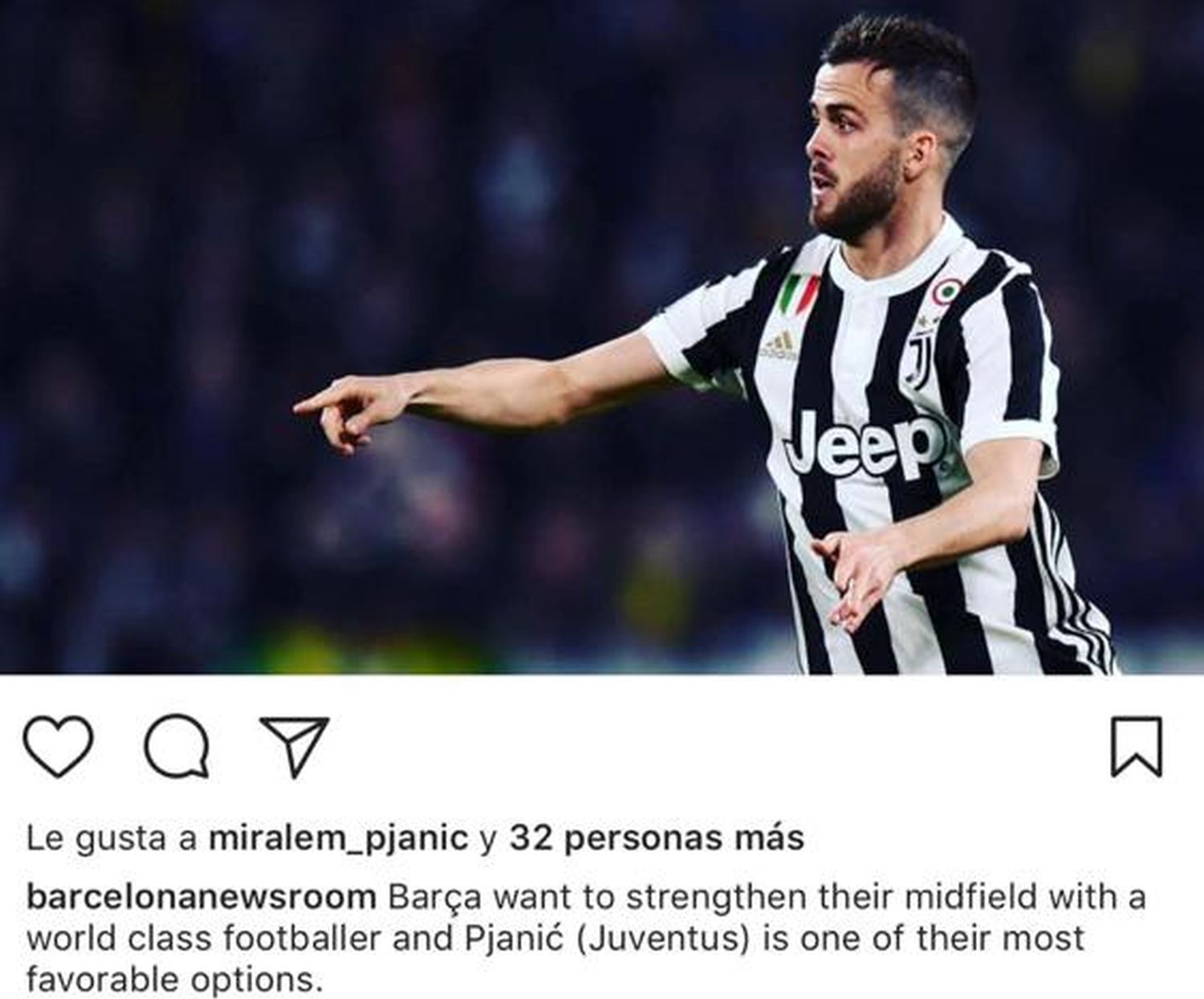Tap the Juventus crest on the shirt
The width and height of the screenshot is (1204, 999).
(x=917, y=357)
